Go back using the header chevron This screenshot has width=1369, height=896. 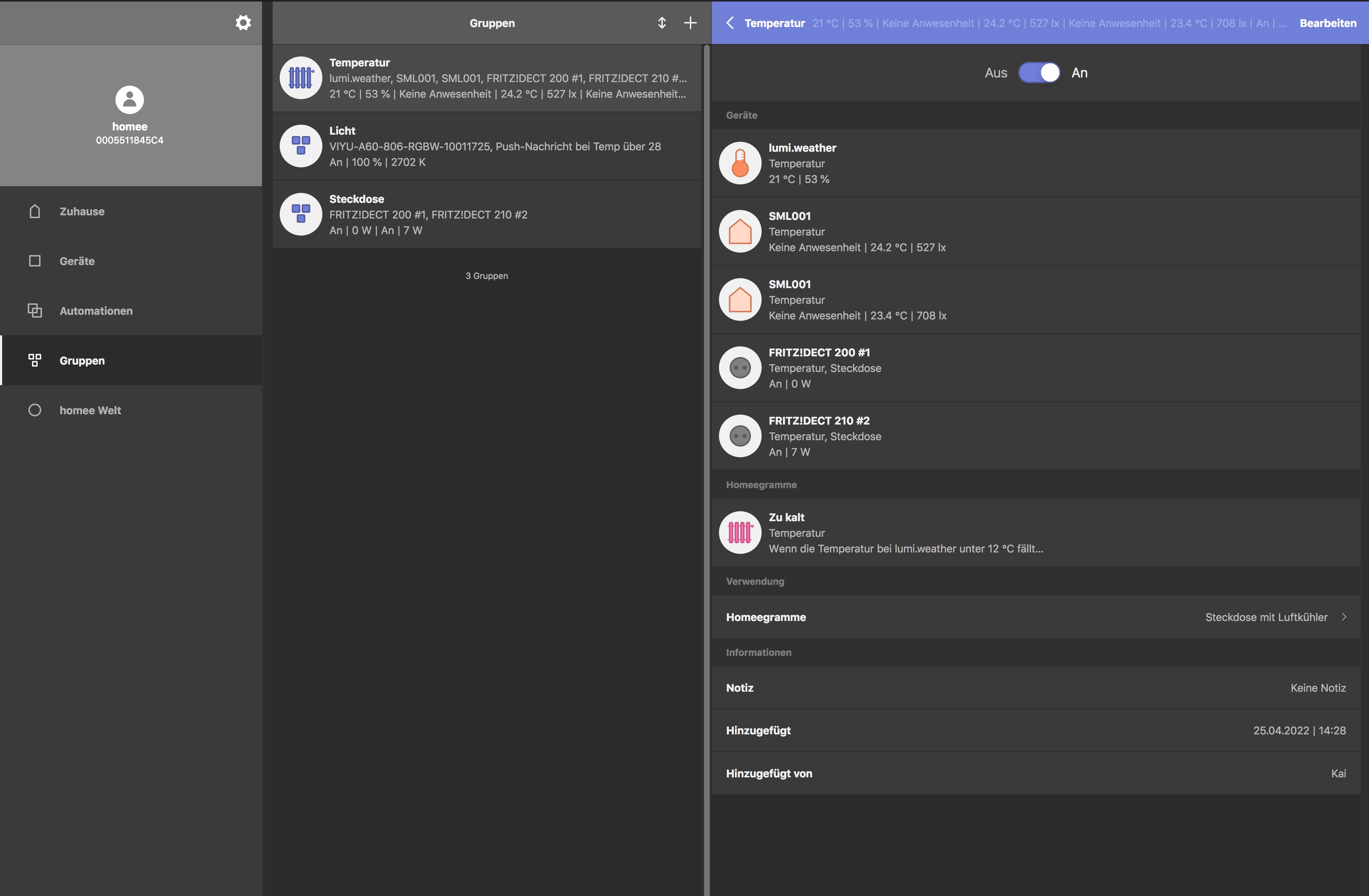[x=730, y=23]
